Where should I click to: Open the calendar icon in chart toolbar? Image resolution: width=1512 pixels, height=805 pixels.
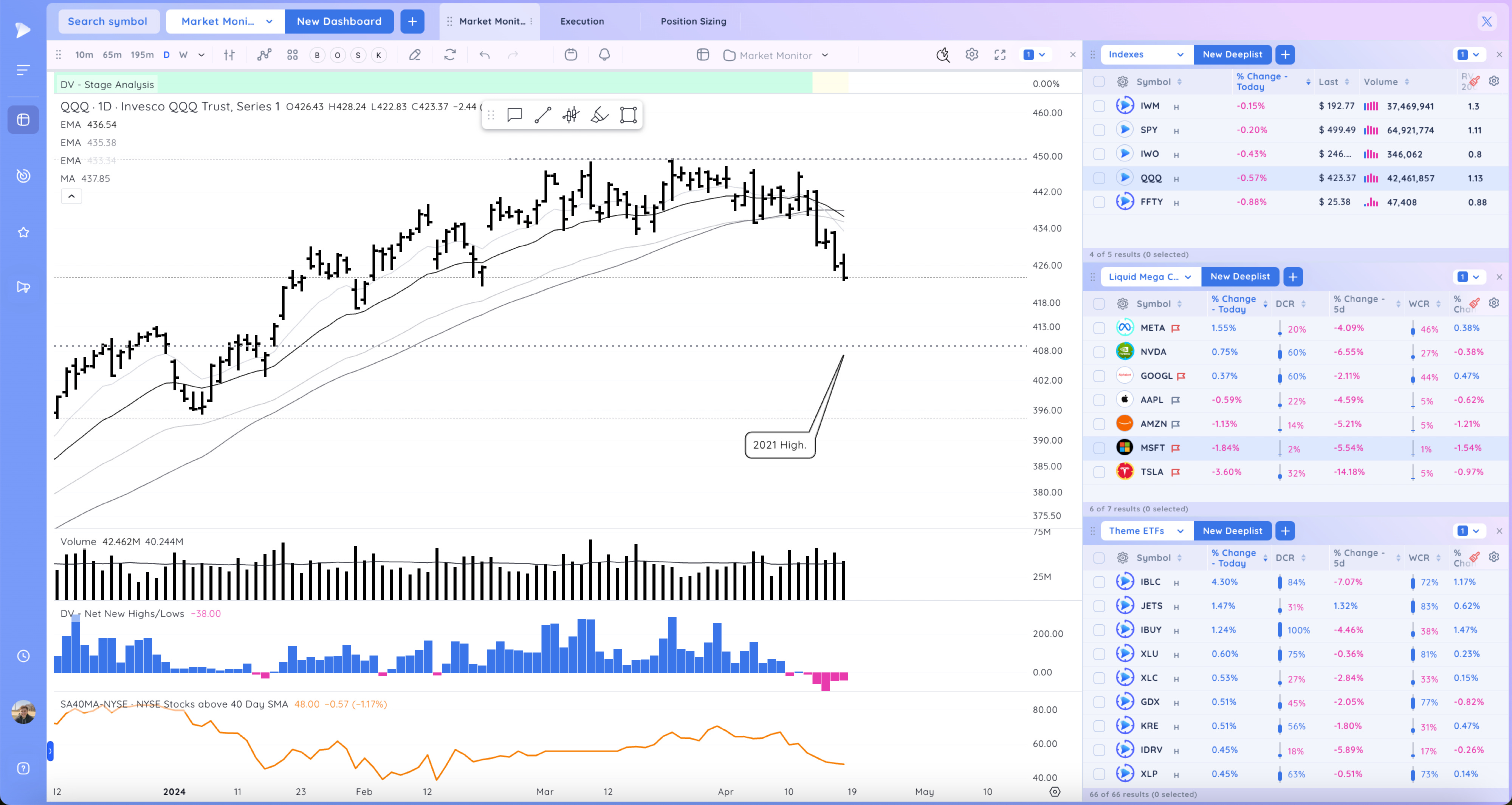pyautogui.click(x=570, y=54)
